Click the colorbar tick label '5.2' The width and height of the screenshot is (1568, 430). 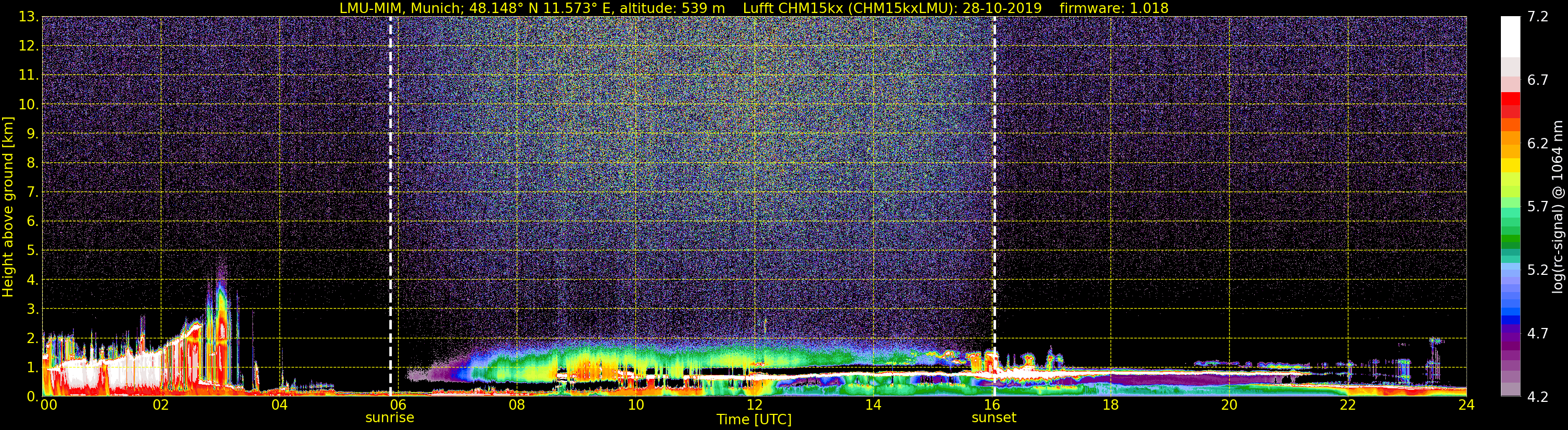pyautogui.click(x=1538, y=270)
